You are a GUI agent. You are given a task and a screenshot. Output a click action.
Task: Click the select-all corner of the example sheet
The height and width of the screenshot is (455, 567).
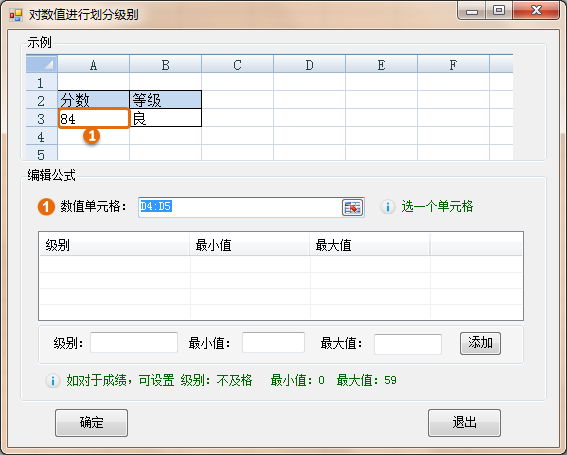click(x=42, y=64)
